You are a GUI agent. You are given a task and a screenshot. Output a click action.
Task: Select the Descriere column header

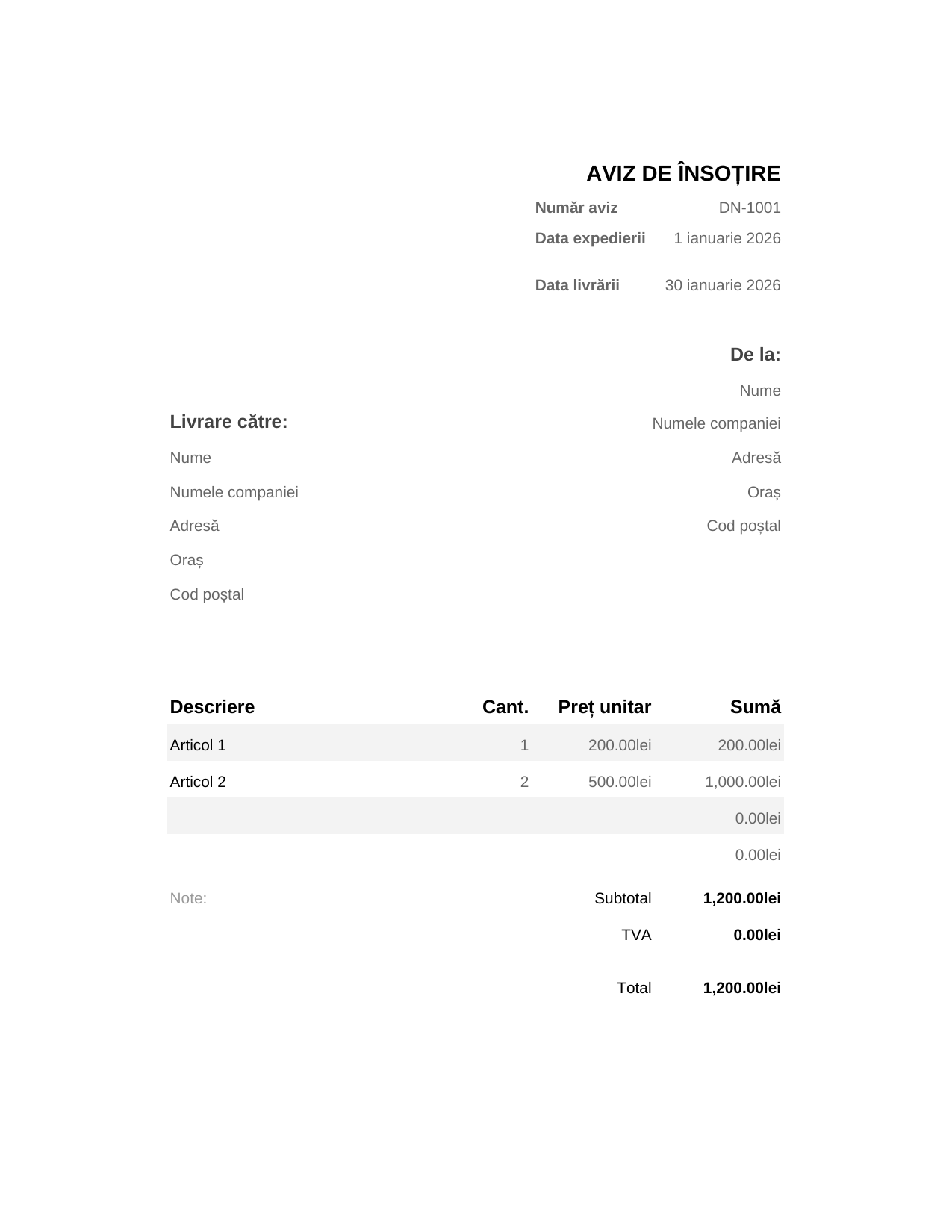pyautogui.click(x=212, y=707)
